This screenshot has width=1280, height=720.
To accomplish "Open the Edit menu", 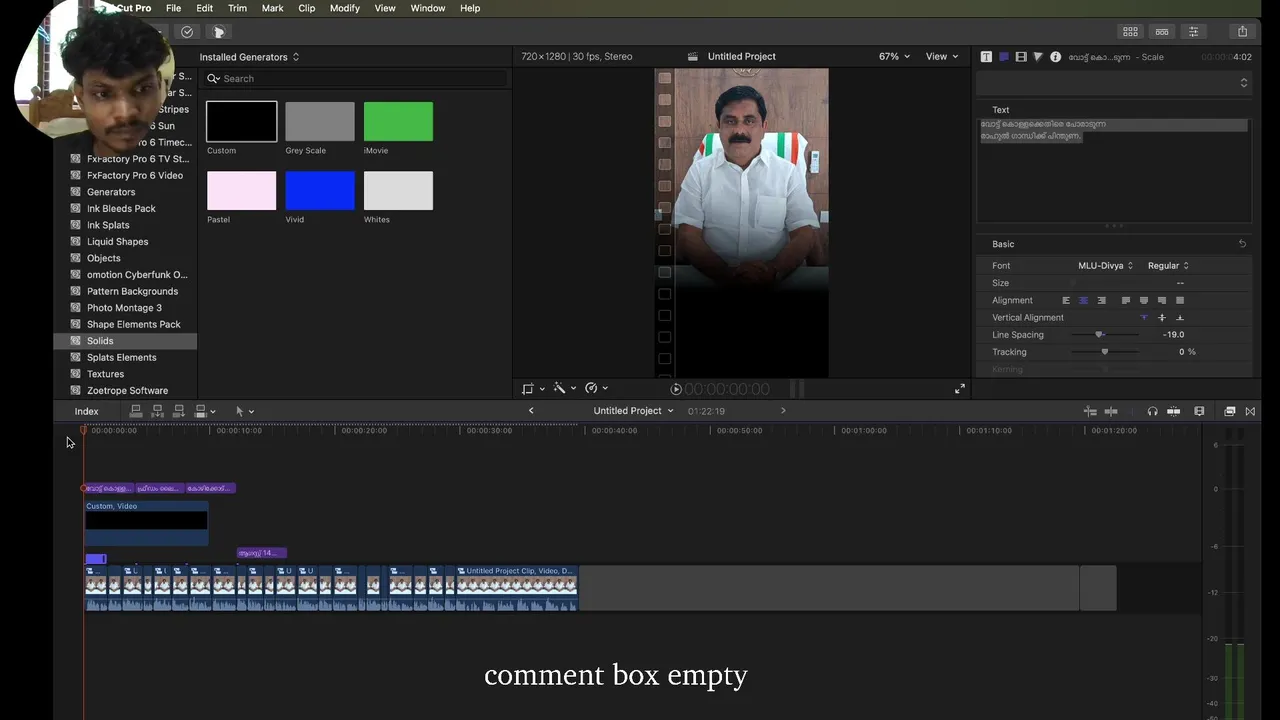I will pyautogui.click(x=204, y=8).
